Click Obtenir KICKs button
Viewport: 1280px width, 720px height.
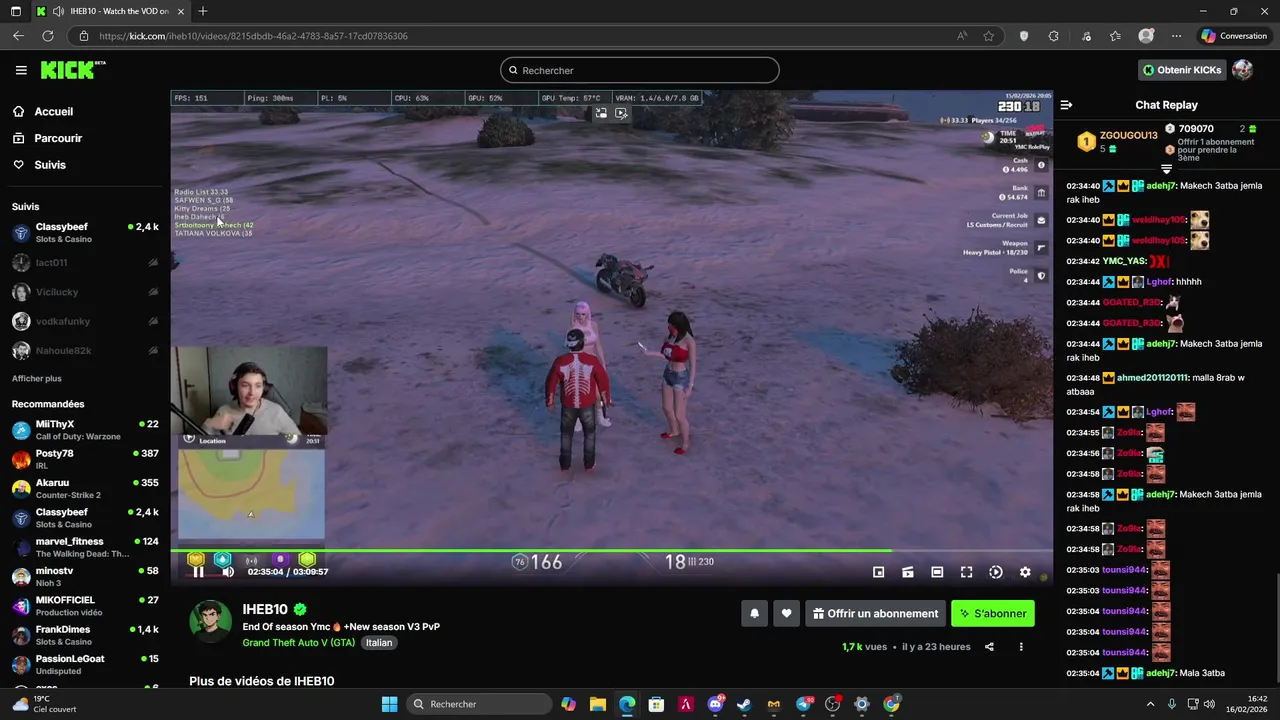click(1182, 70)
